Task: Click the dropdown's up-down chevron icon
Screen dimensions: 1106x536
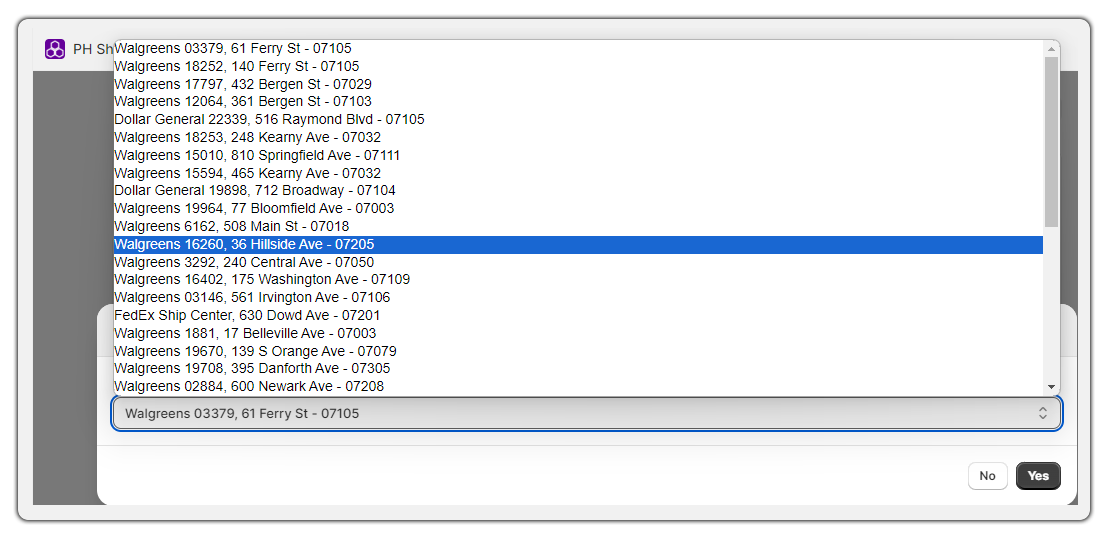Action: point(1043,413)
